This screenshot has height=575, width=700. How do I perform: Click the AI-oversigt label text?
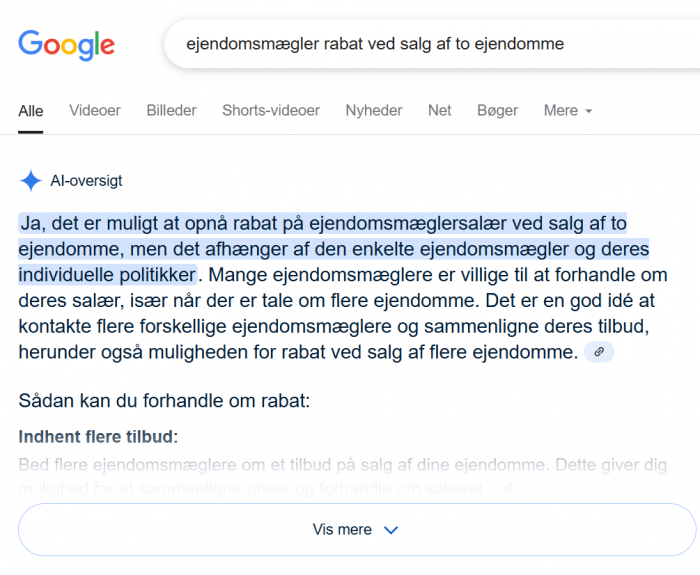86,181
